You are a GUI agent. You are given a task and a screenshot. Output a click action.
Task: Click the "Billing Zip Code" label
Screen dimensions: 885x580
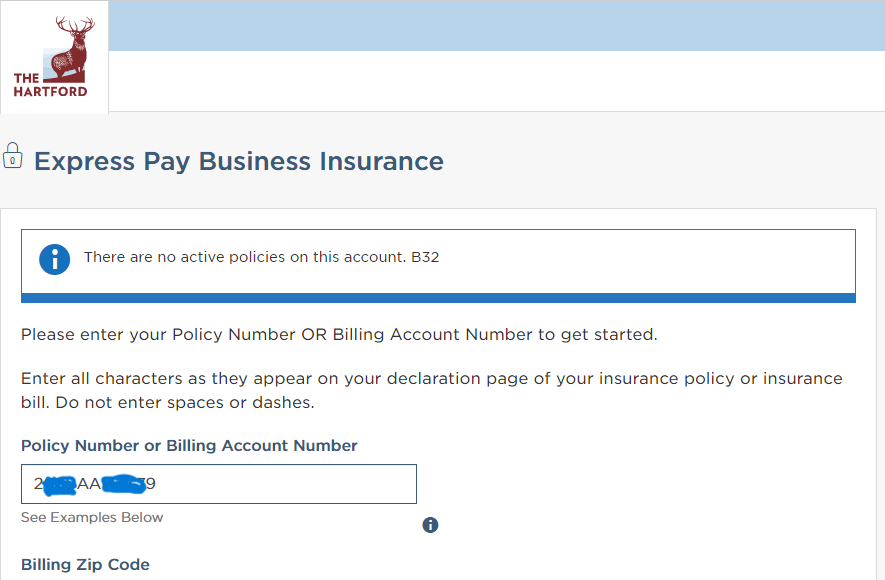coord(85,565)
